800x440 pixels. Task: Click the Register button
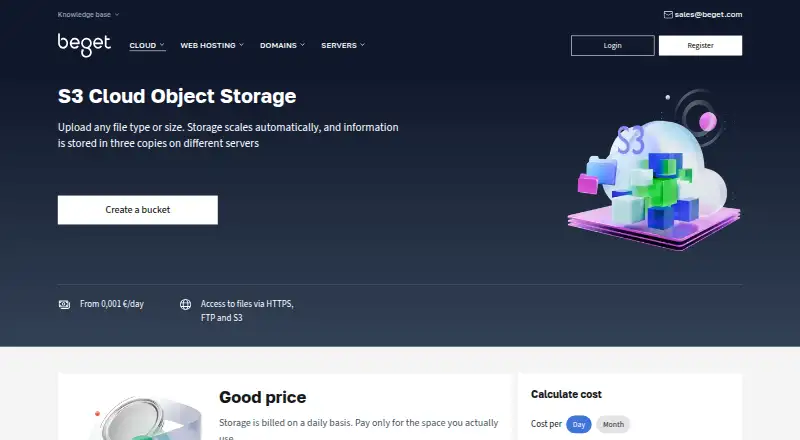(701, 45)
